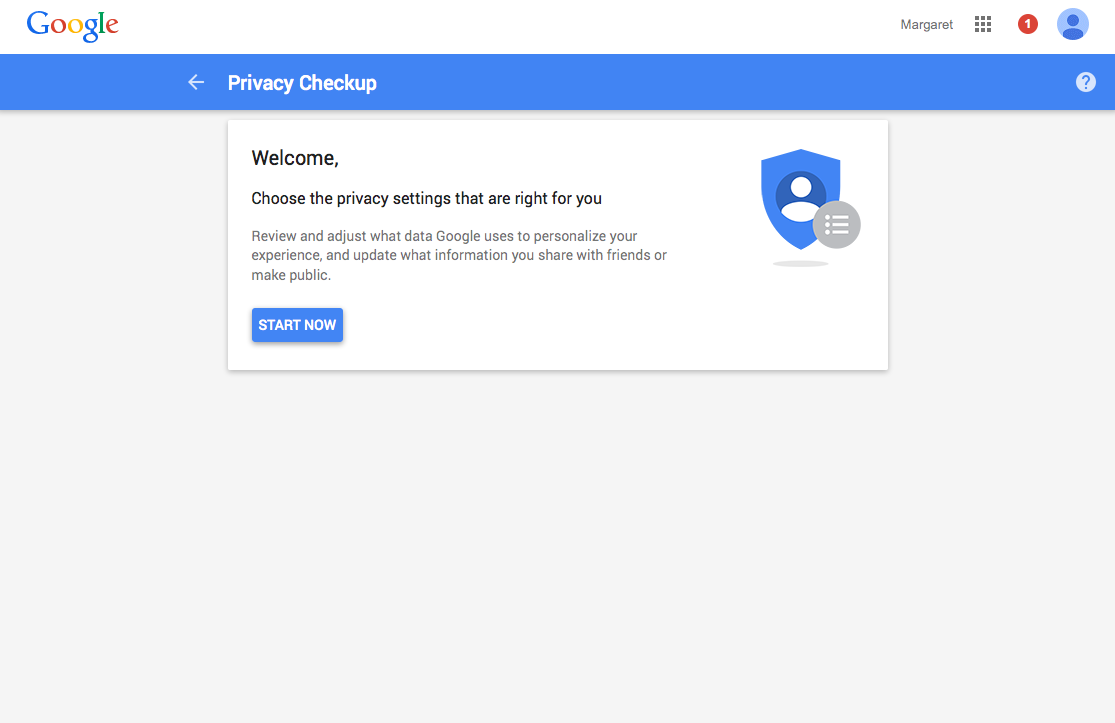Screen dimensions: 1115x723
Task: Click the person silhouette inside the shield
Action: coord(800,195)
